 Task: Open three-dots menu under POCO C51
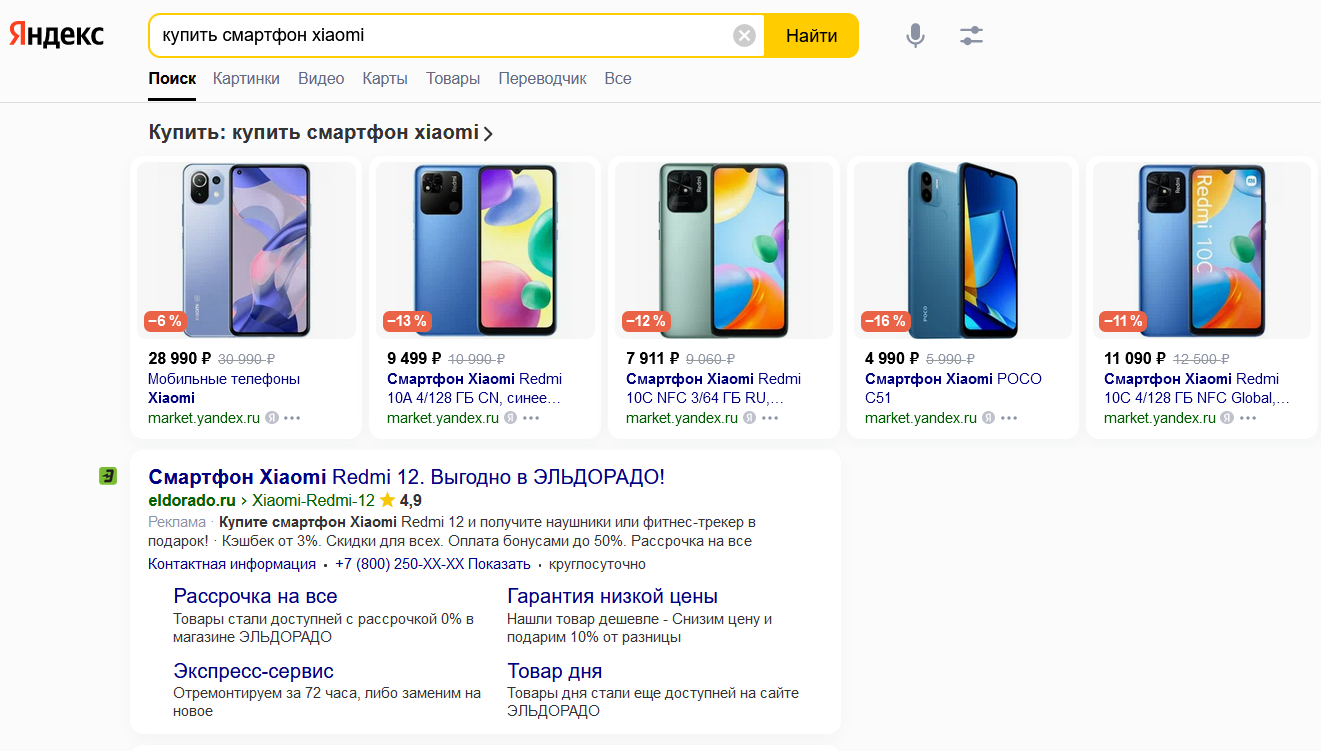pos(1009,418)
